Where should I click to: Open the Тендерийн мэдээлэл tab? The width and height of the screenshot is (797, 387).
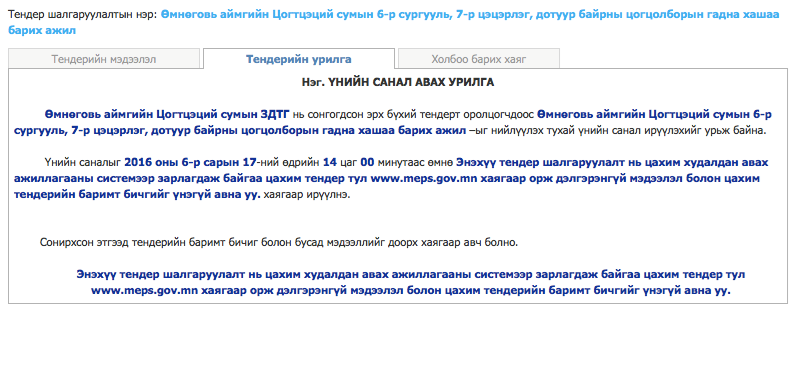click(x=104, y=59)
